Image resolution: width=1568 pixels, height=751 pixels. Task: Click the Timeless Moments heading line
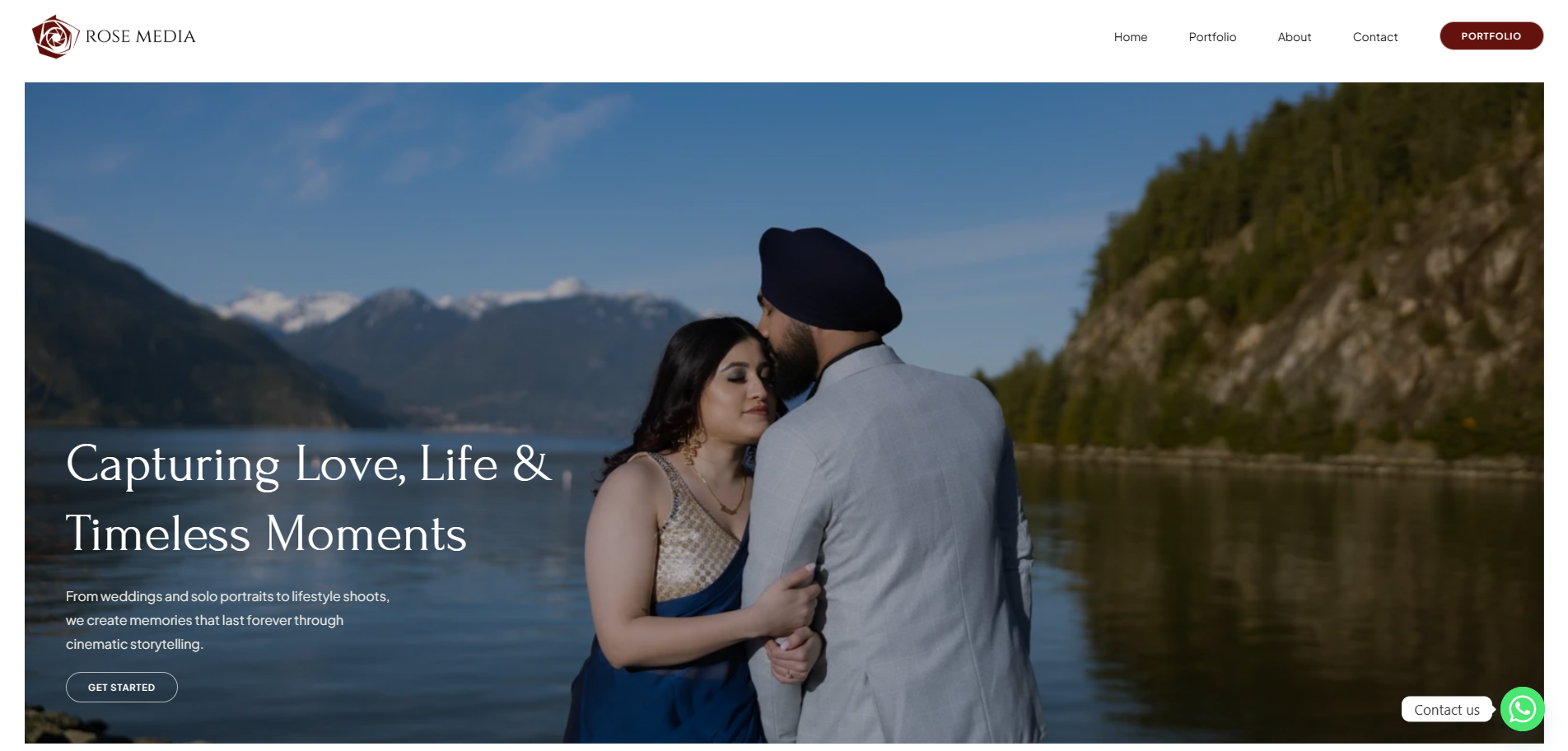(266, 534)
